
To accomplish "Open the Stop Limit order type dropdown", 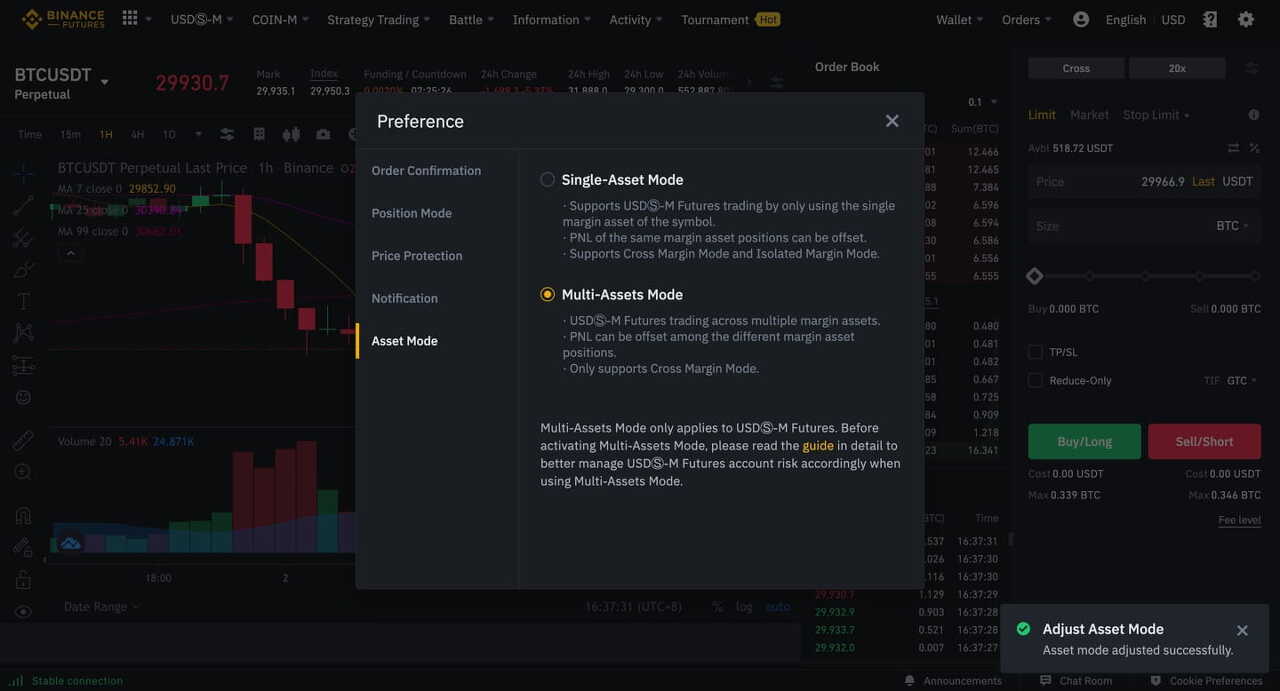I will coord(1156,115).
